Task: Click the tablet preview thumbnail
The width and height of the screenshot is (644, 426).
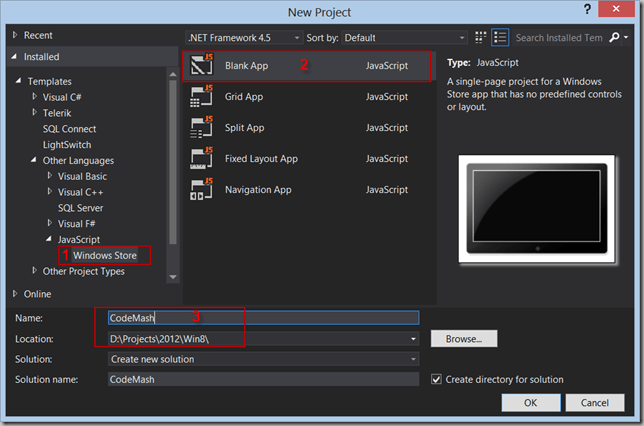Action: (x=537, y=209)
